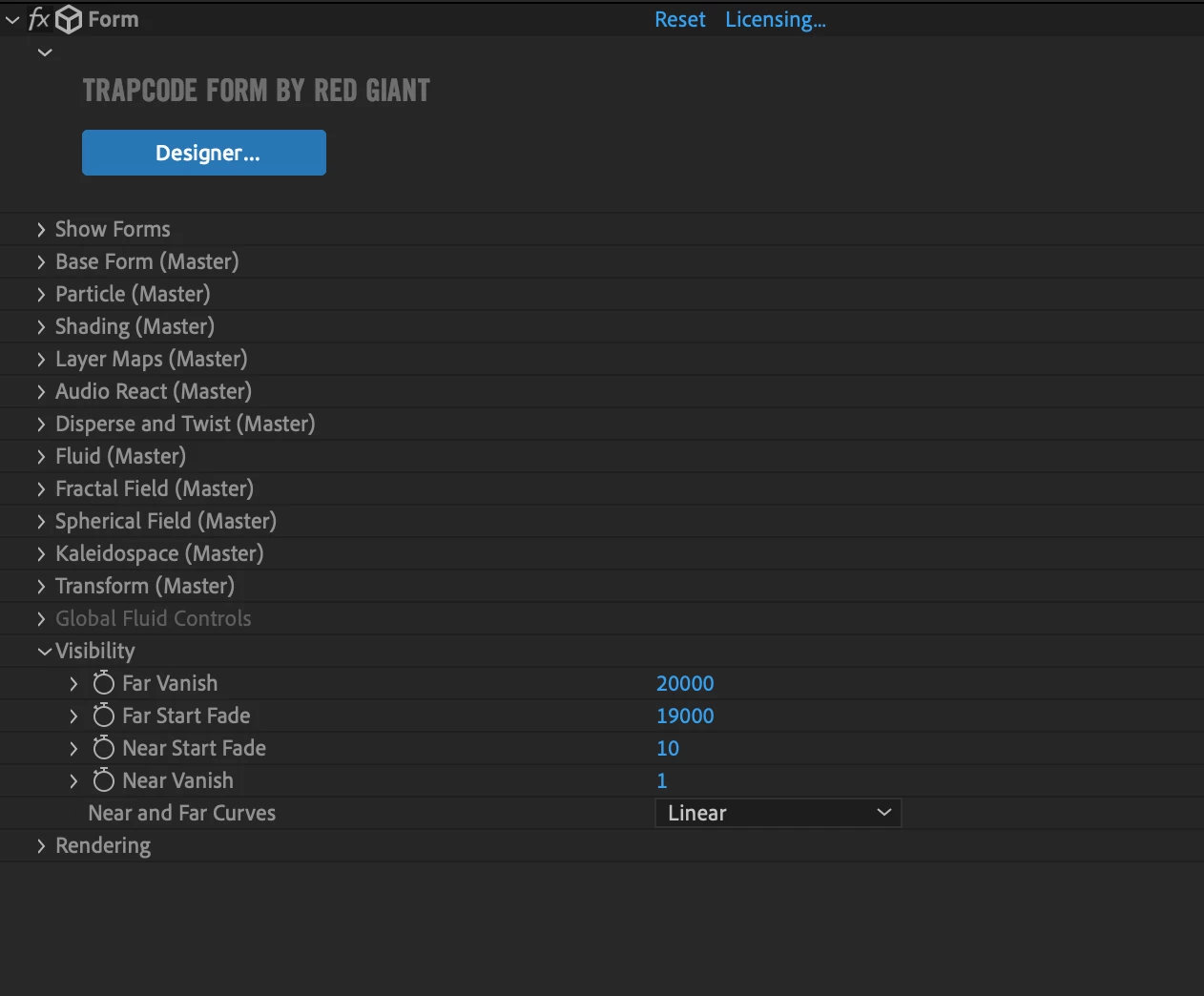This screenshot has width=1204, height=996.
Task: Select the Far Start Fade label
Action: (186, 716)
